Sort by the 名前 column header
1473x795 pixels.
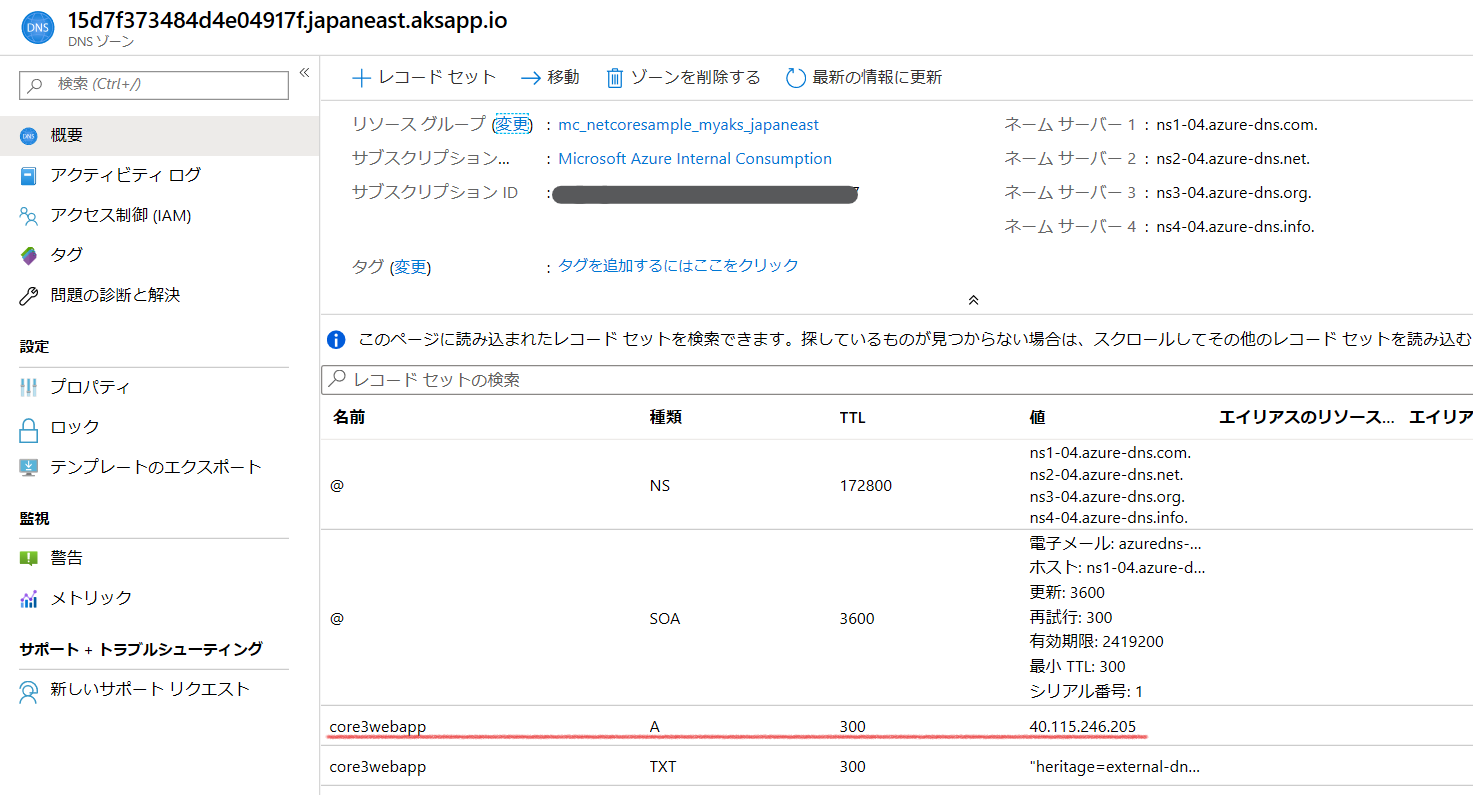pos(349,418)
